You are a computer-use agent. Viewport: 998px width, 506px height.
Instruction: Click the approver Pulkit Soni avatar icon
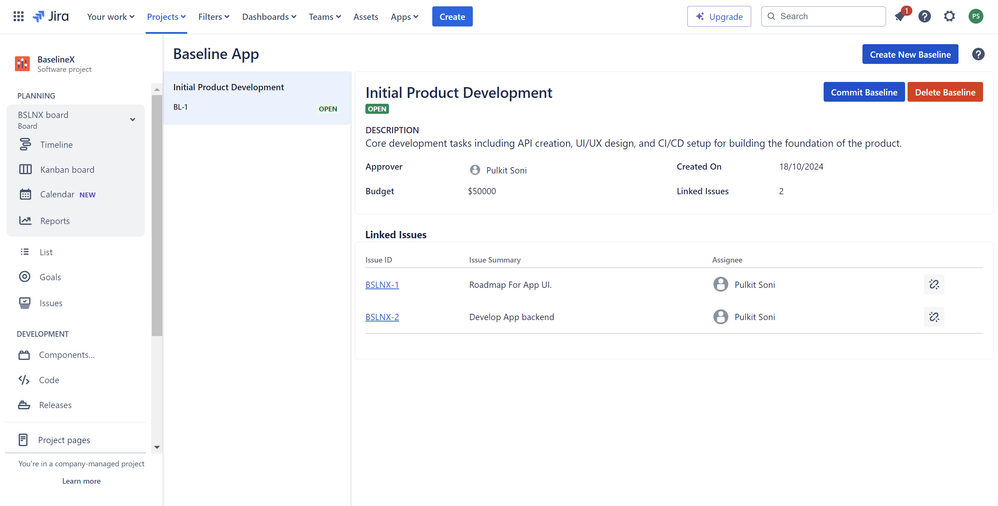point(474,170)
